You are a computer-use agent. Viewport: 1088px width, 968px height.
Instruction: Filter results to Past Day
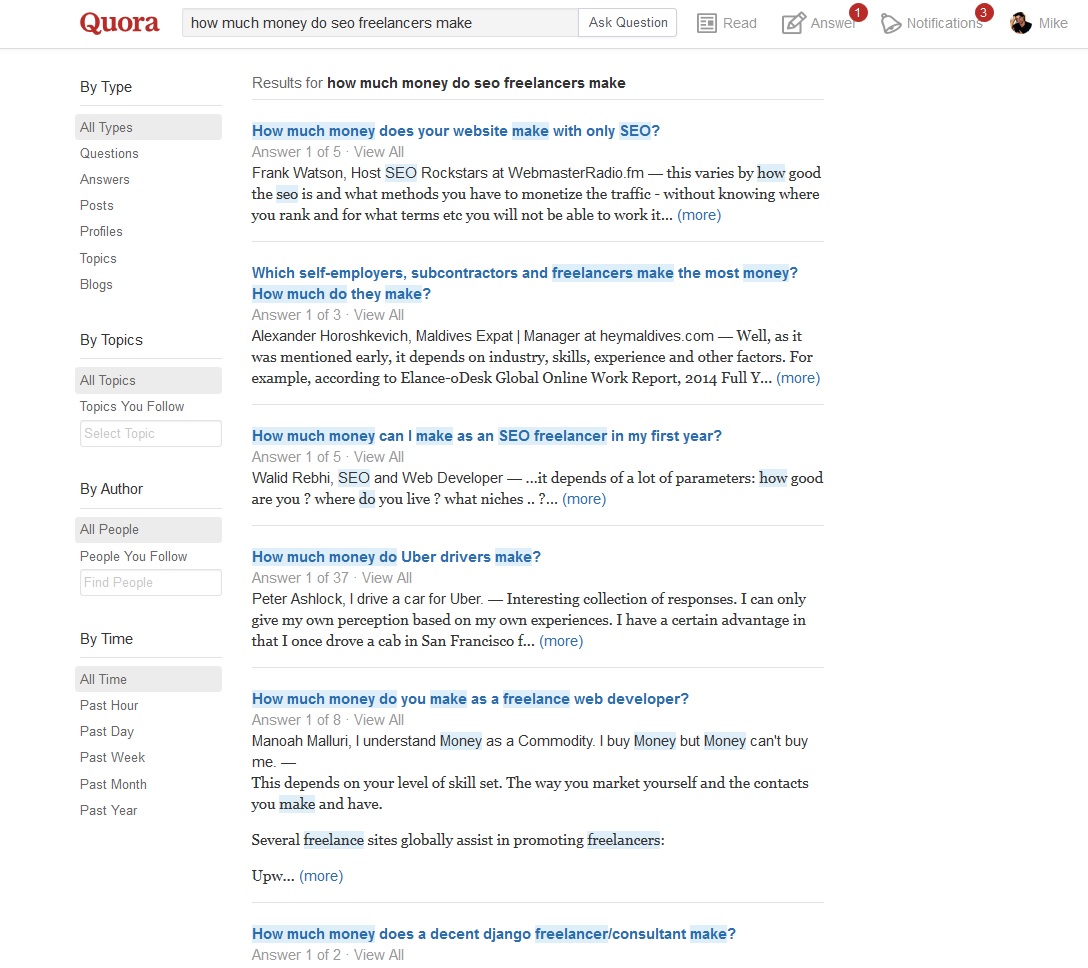click(107, 732)
